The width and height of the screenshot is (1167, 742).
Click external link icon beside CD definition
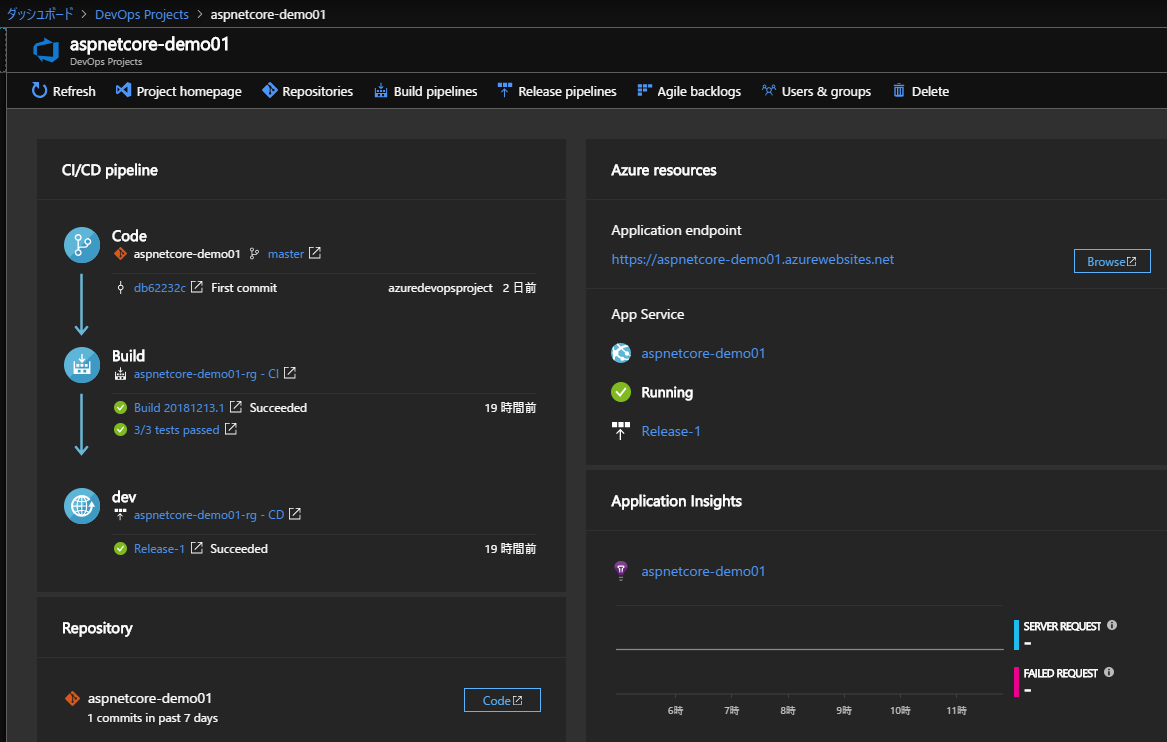[295, 514]
